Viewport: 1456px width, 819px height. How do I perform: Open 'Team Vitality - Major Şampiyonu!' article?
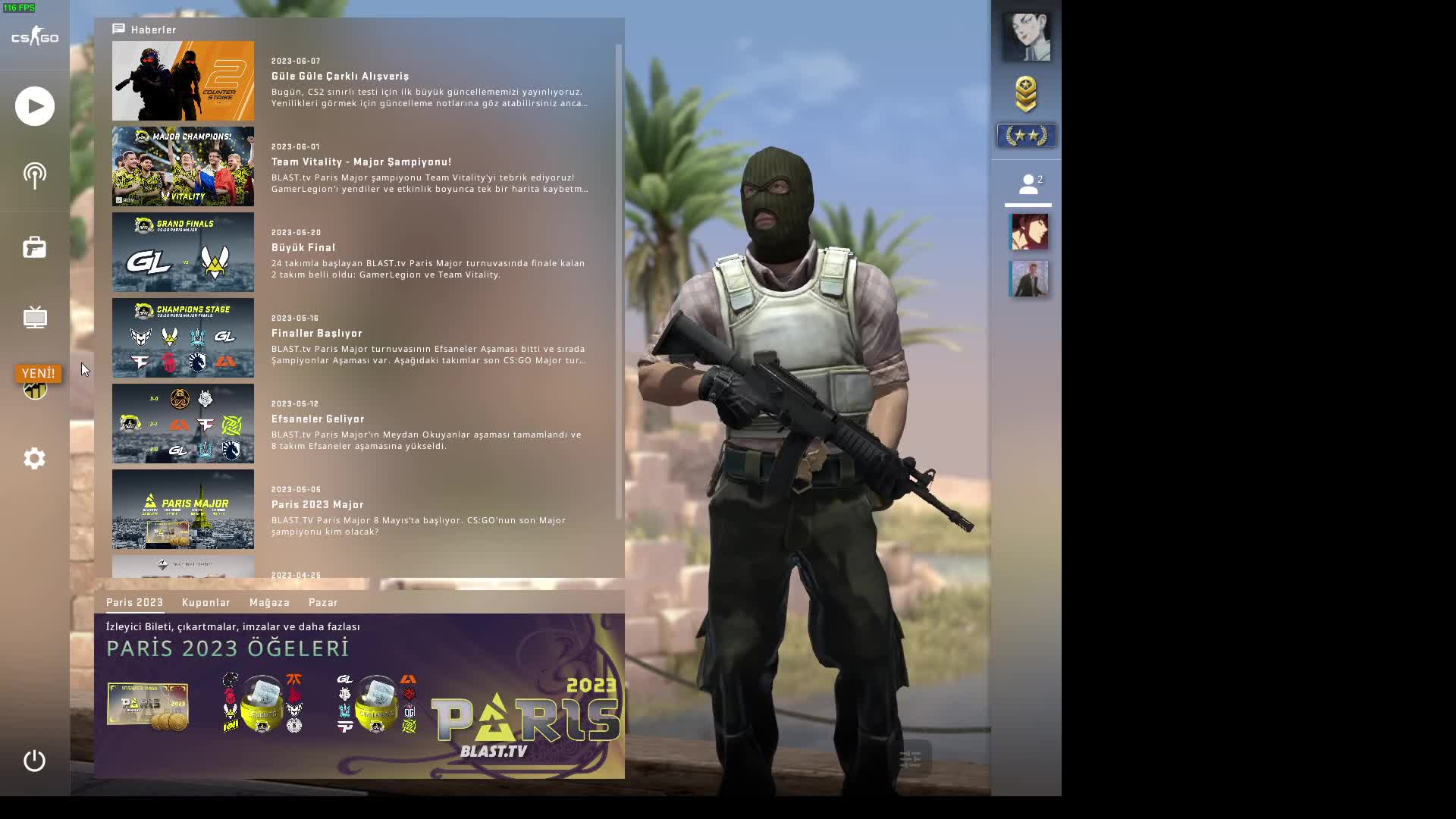click(361, 162)
